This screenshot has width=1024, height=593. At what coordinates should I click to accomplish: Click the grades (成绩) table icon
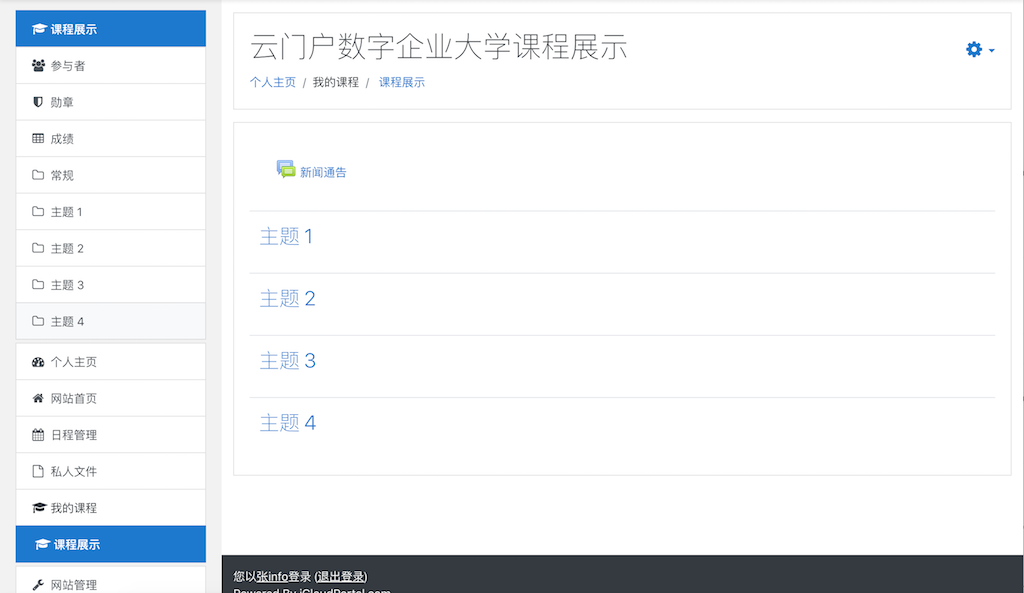click(x=38, y=139)
